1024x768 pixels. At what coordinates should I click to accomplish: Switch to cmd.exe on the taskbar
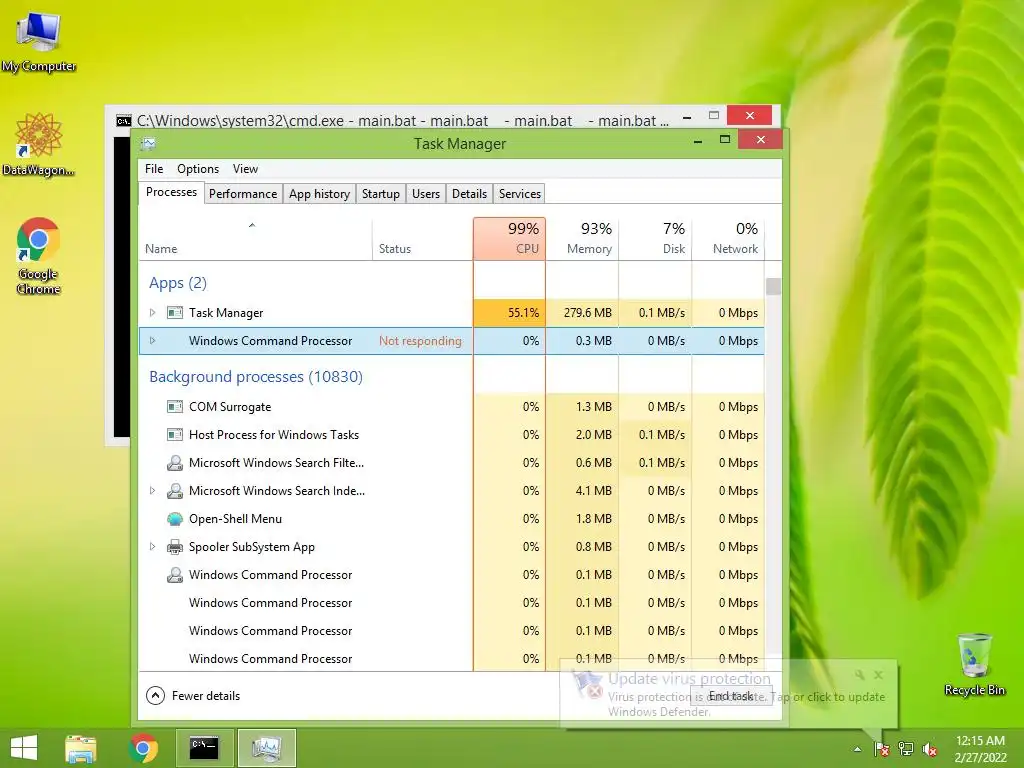tap(204, 748)
